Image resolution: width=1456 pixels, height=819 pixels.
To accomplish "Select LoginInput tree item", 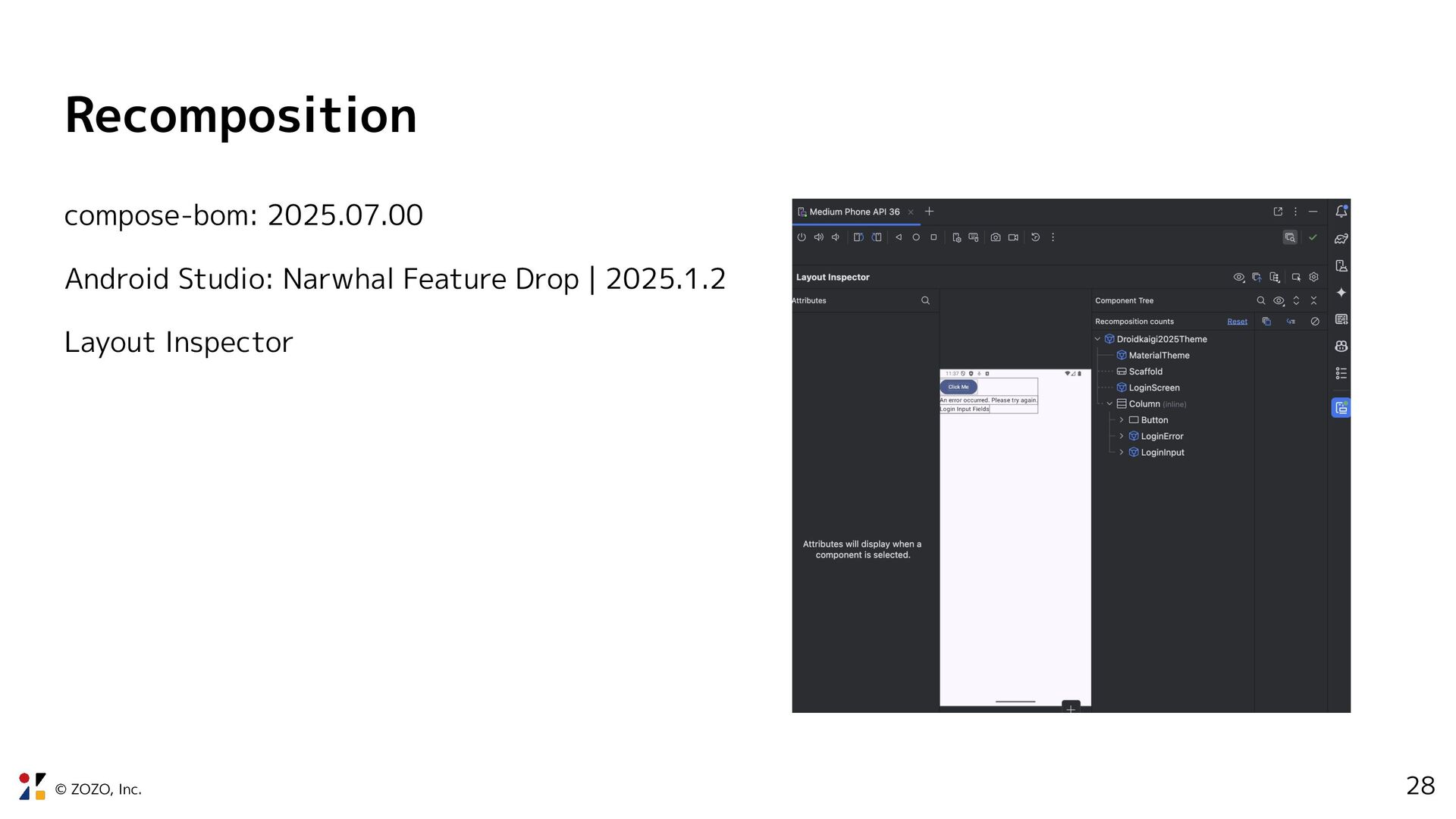I will (x=1163, y=453).
